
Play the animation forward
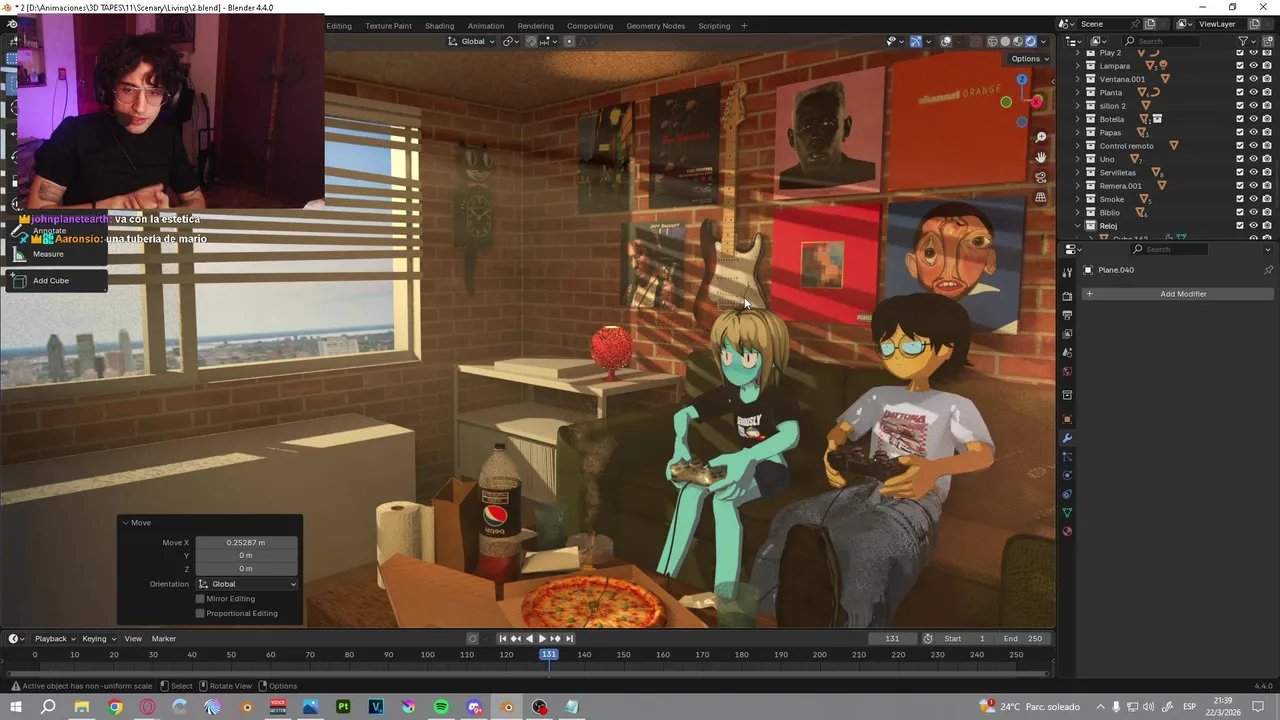coord(542,638)
